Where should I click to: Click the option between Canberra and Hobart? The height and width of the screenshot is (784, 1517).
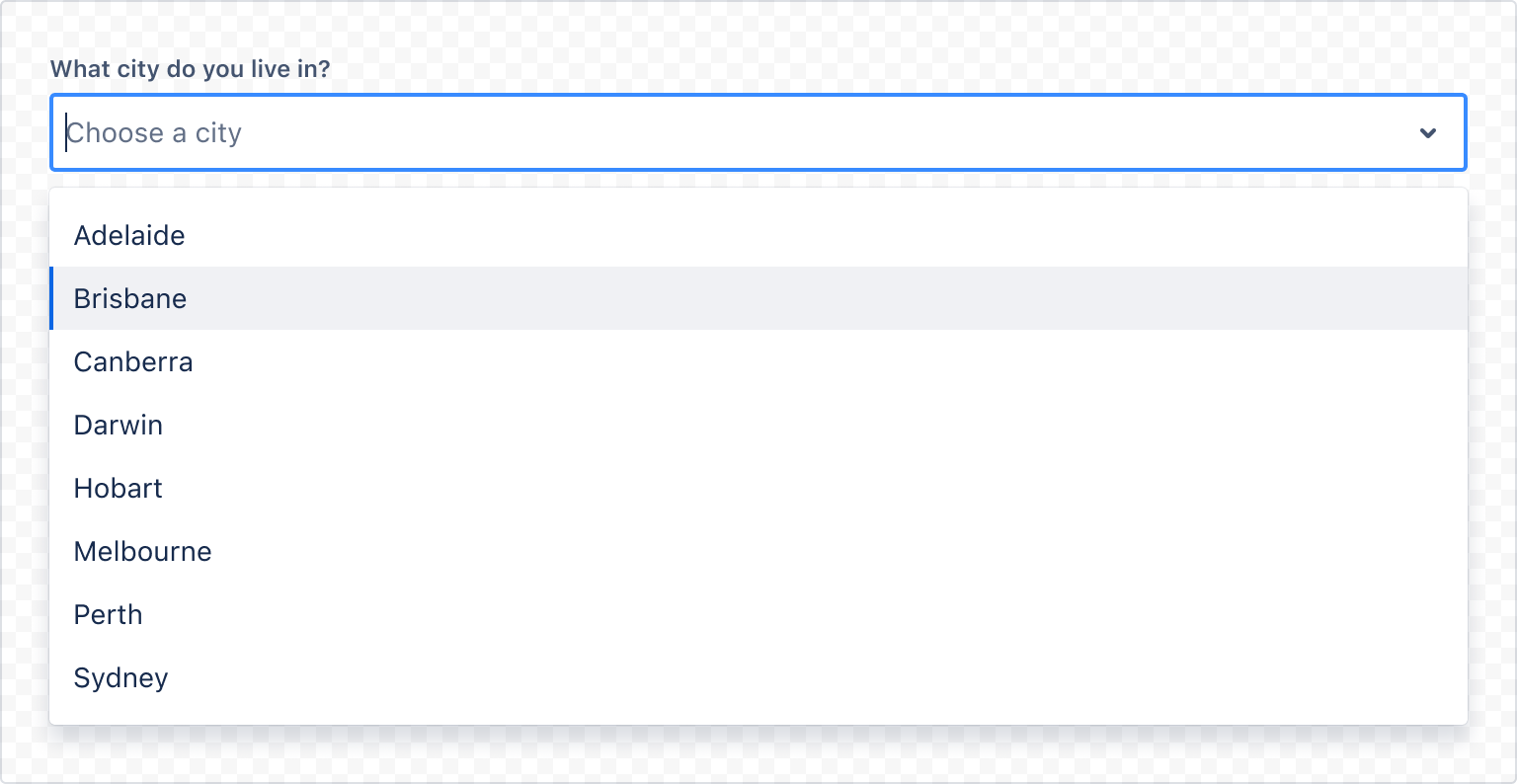pos(118,425)
